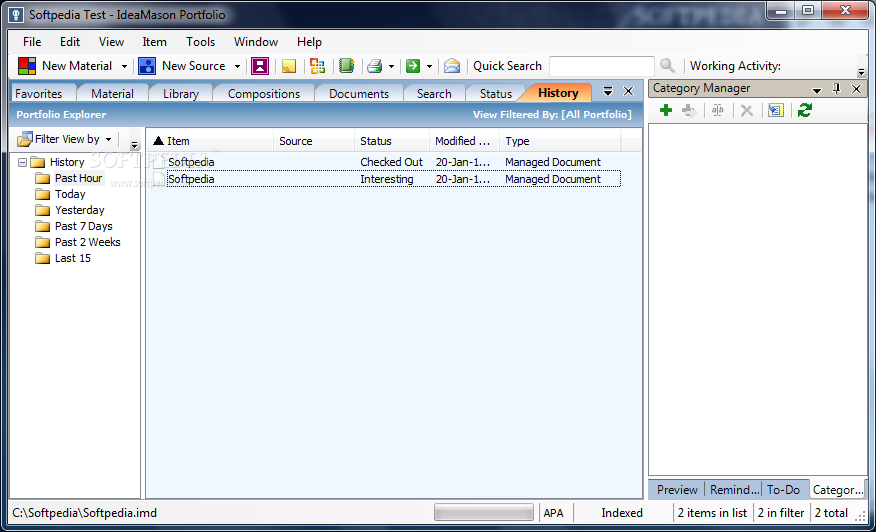Sort by the Type column header
This screenshot has width=876, height=532.
click(x=560, y=141)
